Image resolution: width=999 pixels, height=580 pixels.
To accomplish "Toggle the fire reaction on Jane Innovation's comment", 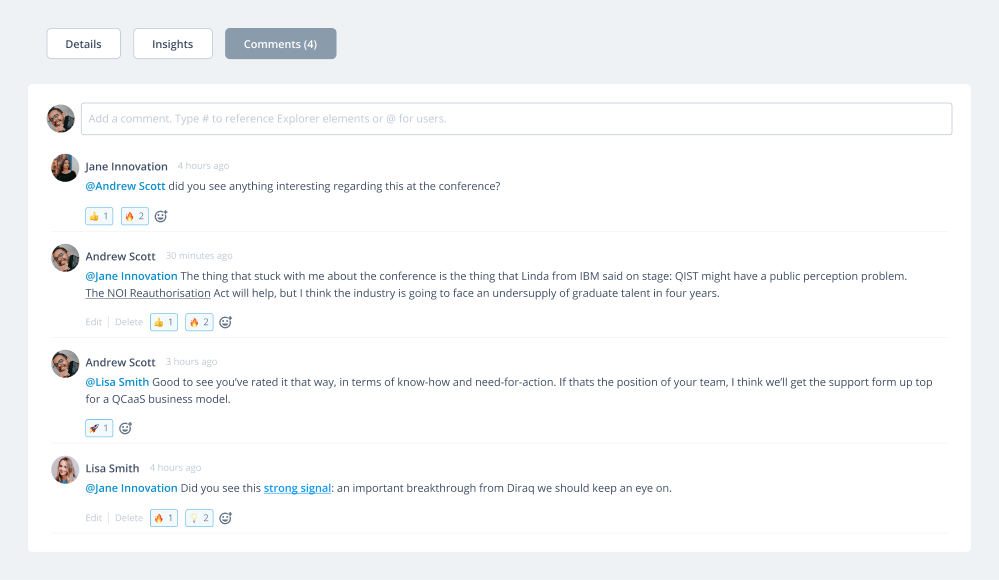I will click(x=134, y=216).
